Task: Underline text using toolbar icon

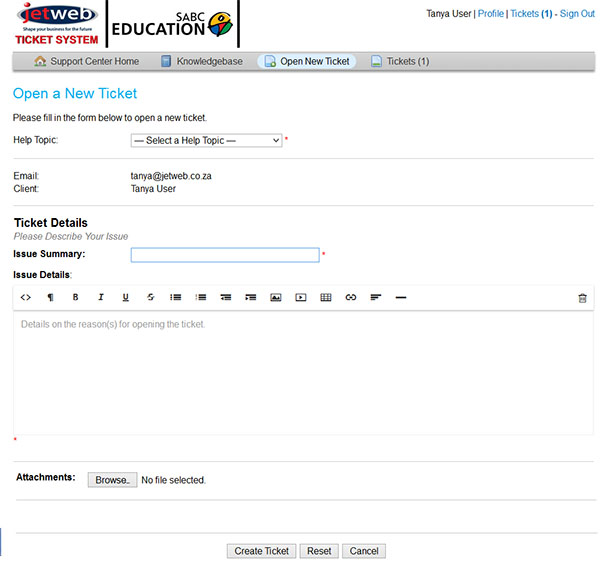Action: pos(126,298)
